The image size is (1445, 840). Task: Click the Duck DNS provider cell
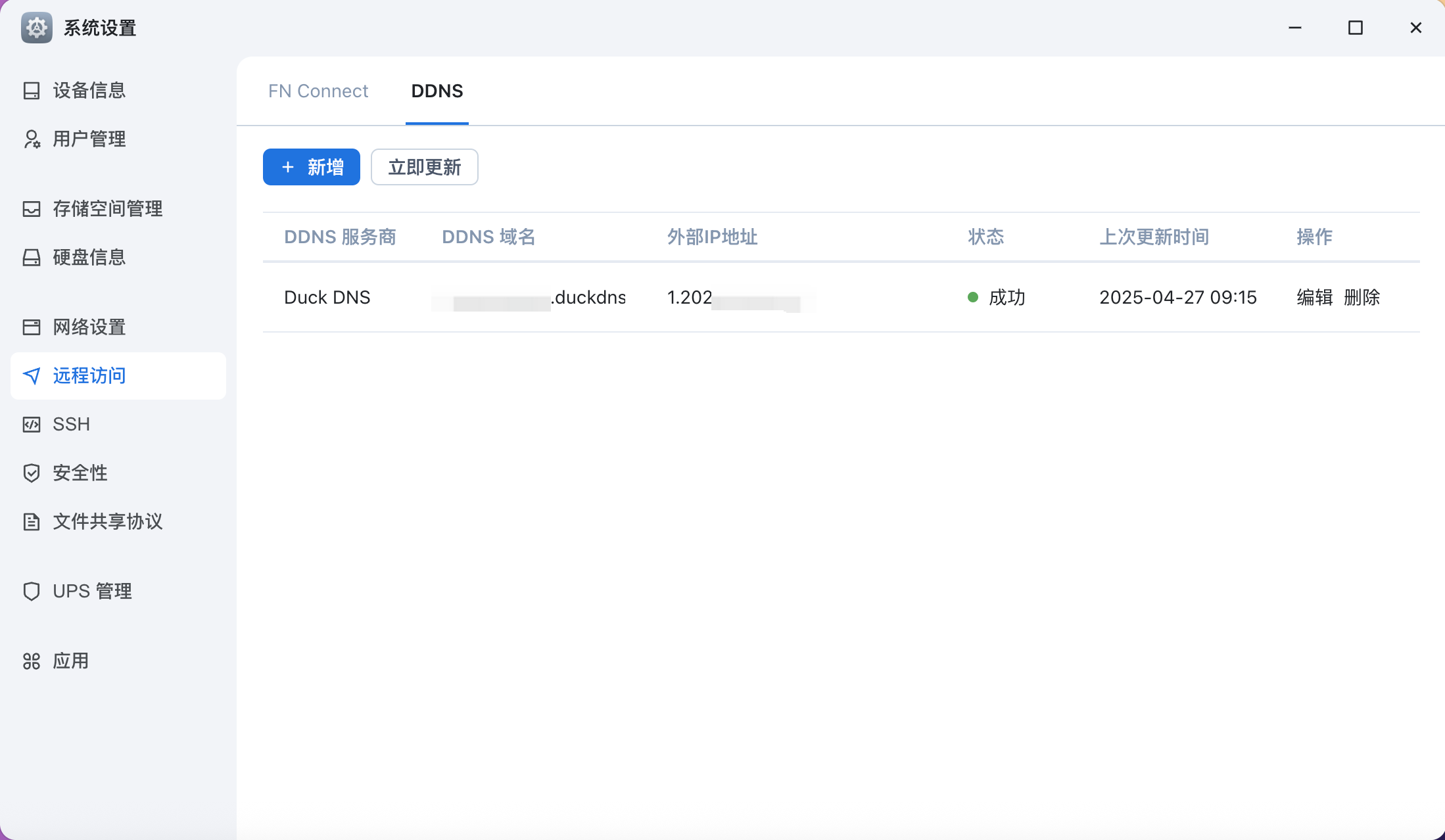pos(327,298)
